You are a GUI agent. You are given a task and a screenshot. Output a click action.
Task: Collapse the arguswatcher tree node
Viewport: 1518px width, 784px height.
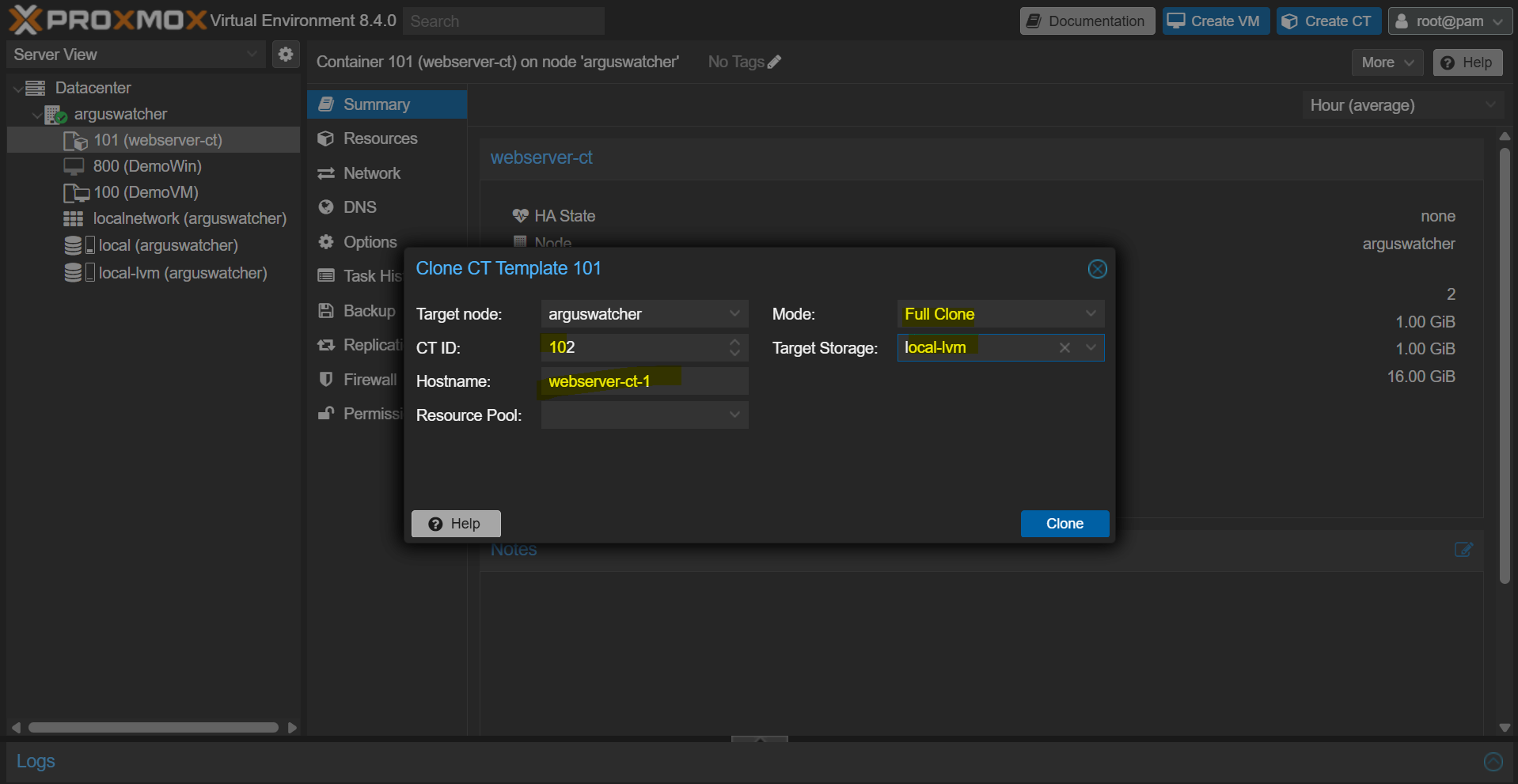pos(36,116)
